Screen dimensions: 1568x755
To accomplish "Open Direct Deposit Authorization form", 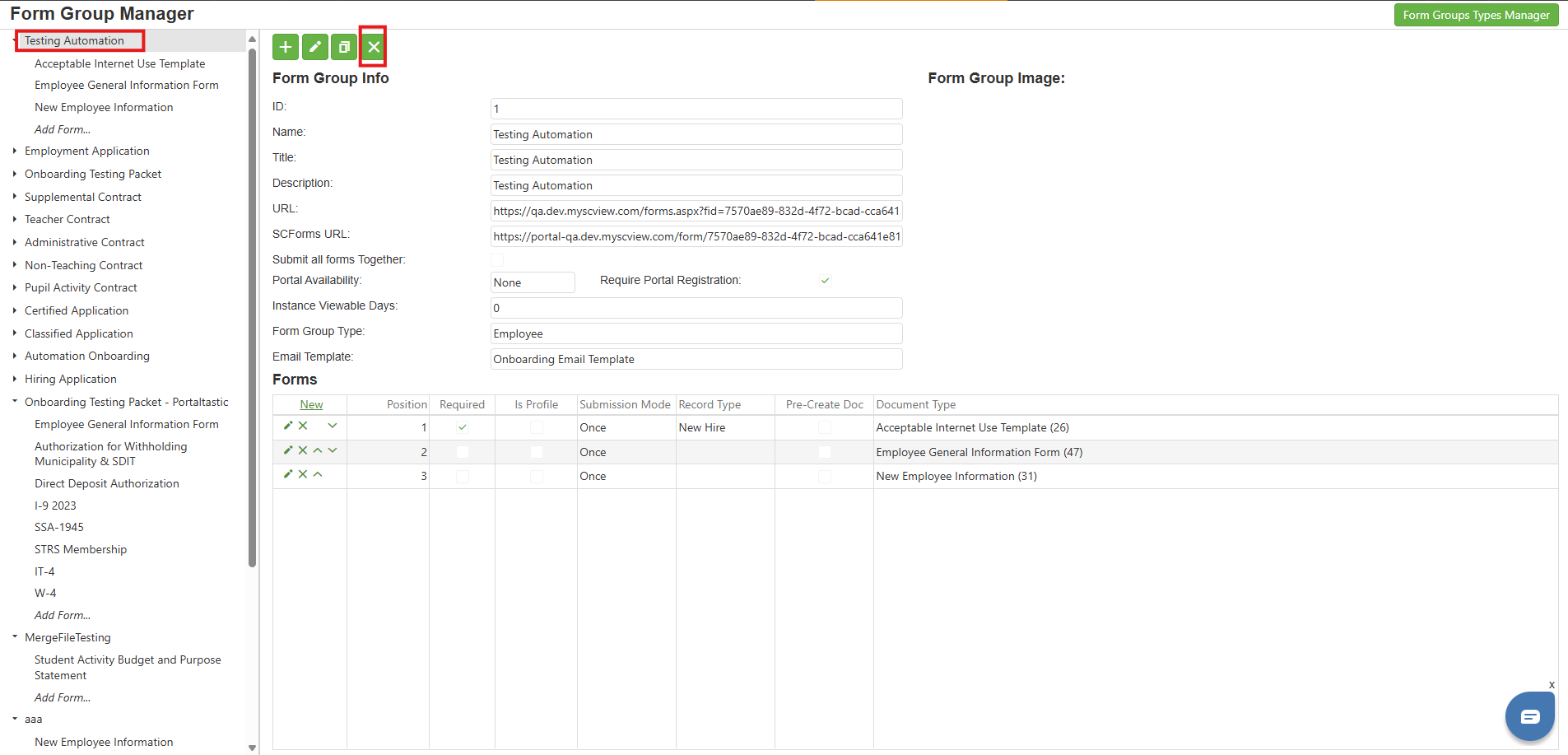I will (107, 483).
